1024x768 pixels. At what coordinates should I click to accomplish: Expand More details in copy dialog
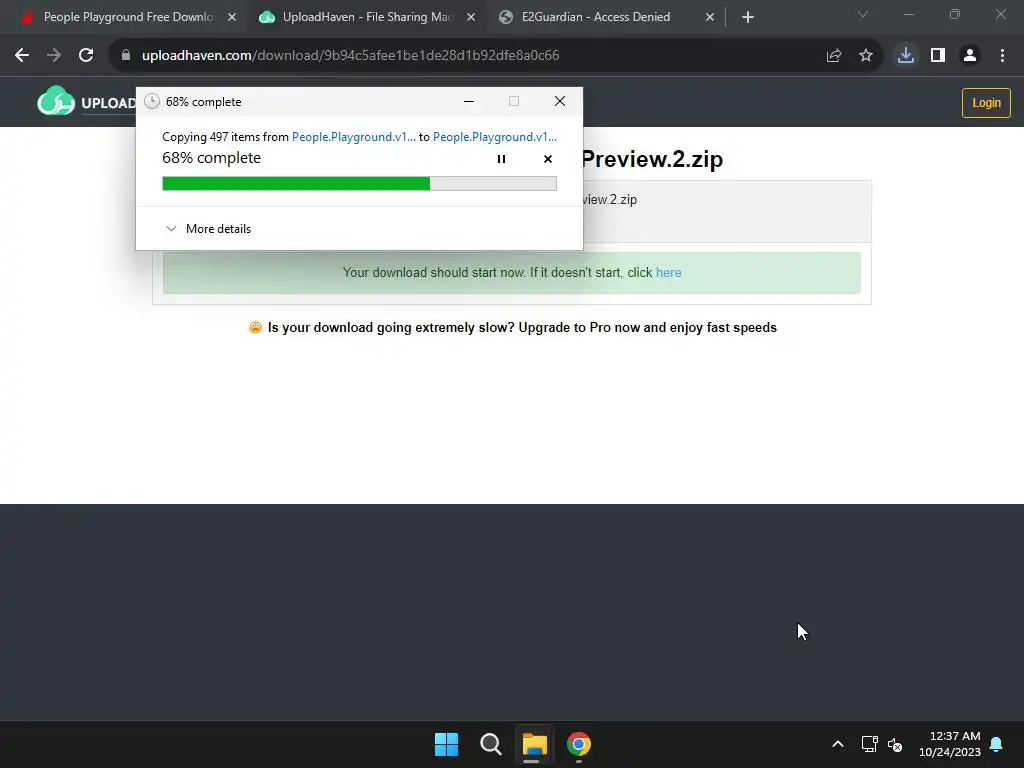coord(209,229)
